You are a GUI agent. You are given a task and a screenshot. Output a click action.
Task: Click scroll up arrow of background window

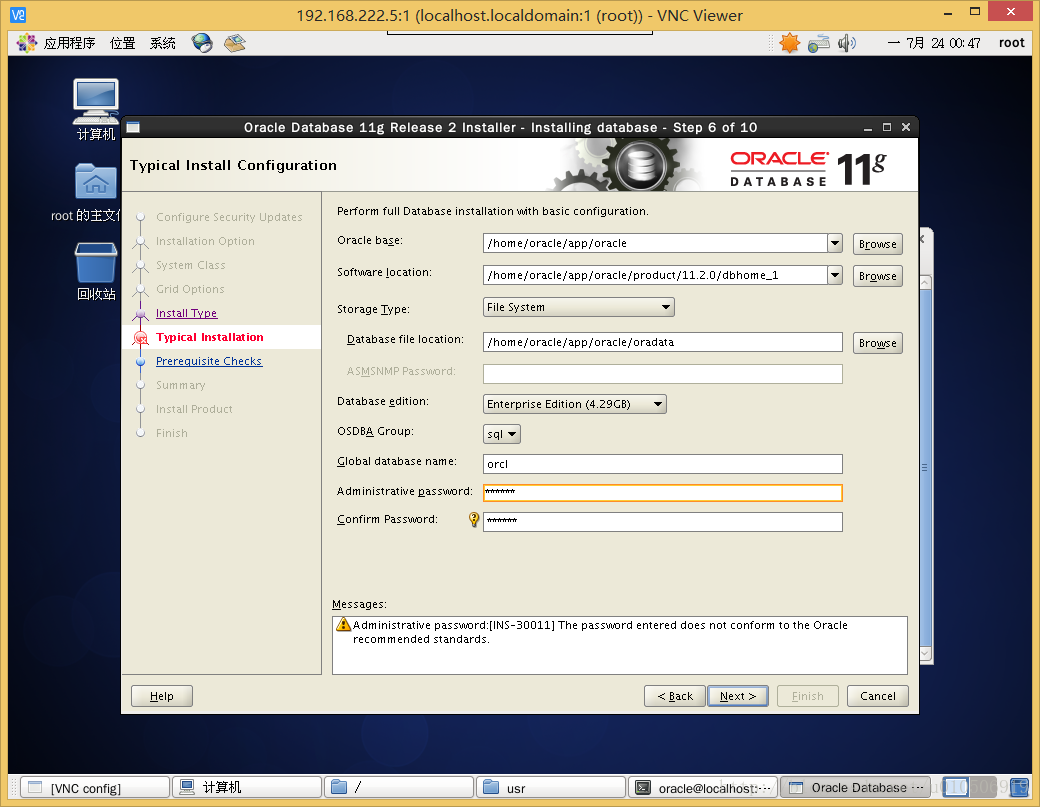(926, 282)
